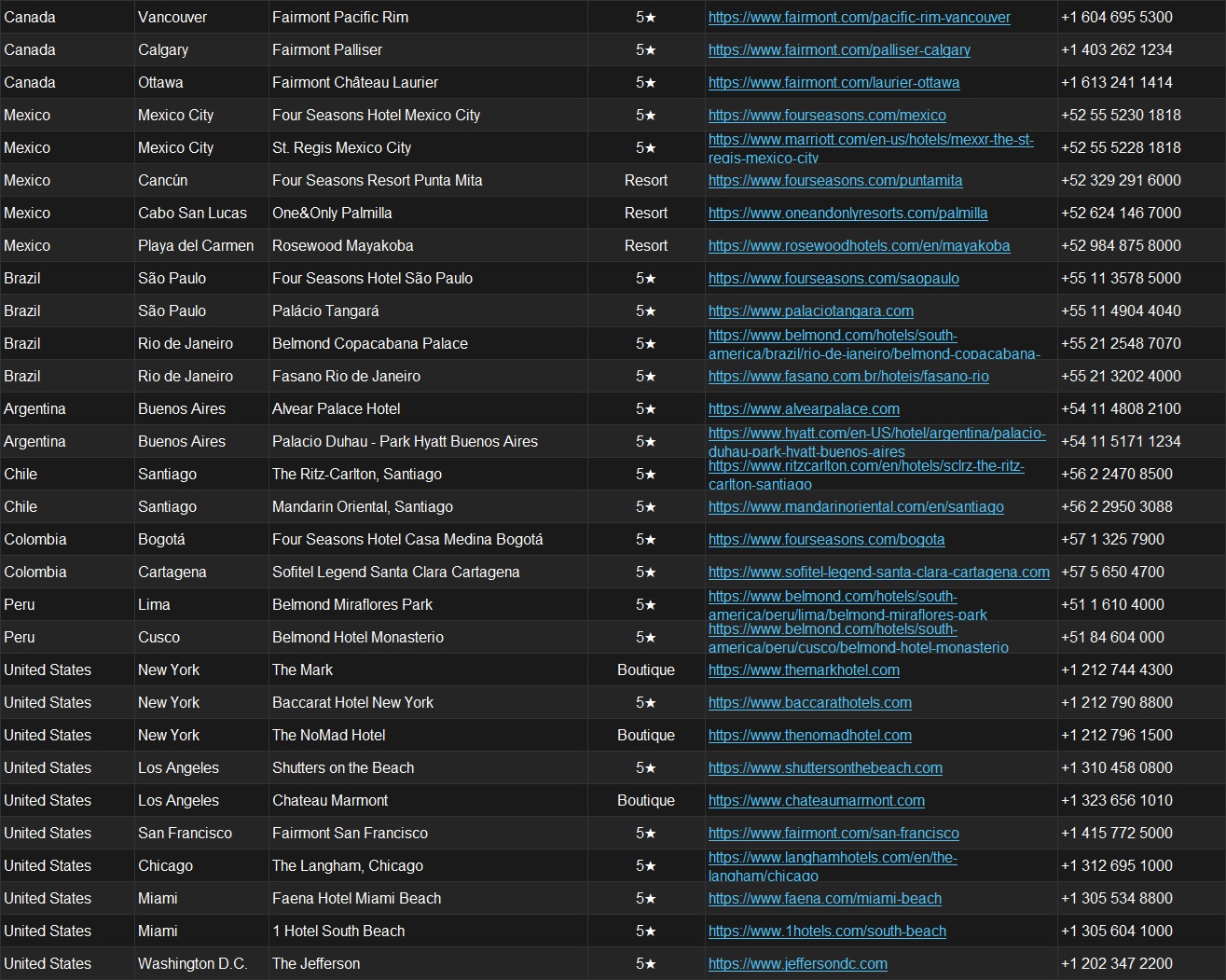Open the chateaumarmont.com link

pyautogui.click(x=817, y=800)
